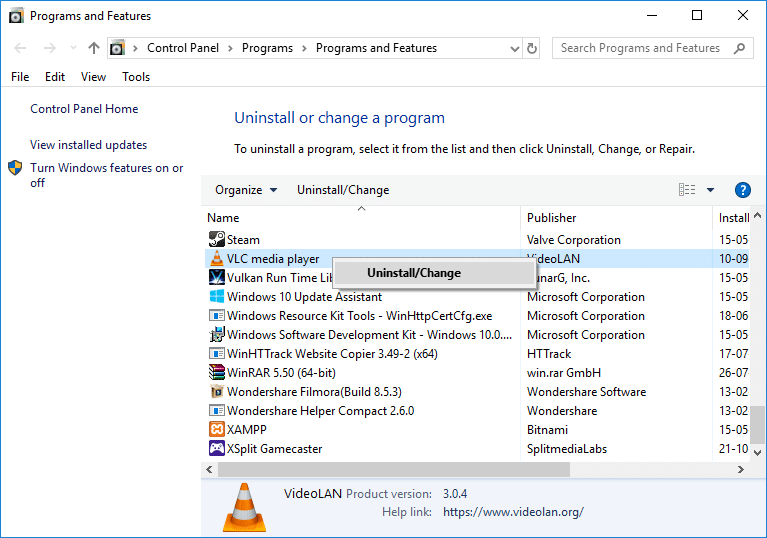
Task: Open the View menu
Action: pyautogui.click(x=93, y=77)
